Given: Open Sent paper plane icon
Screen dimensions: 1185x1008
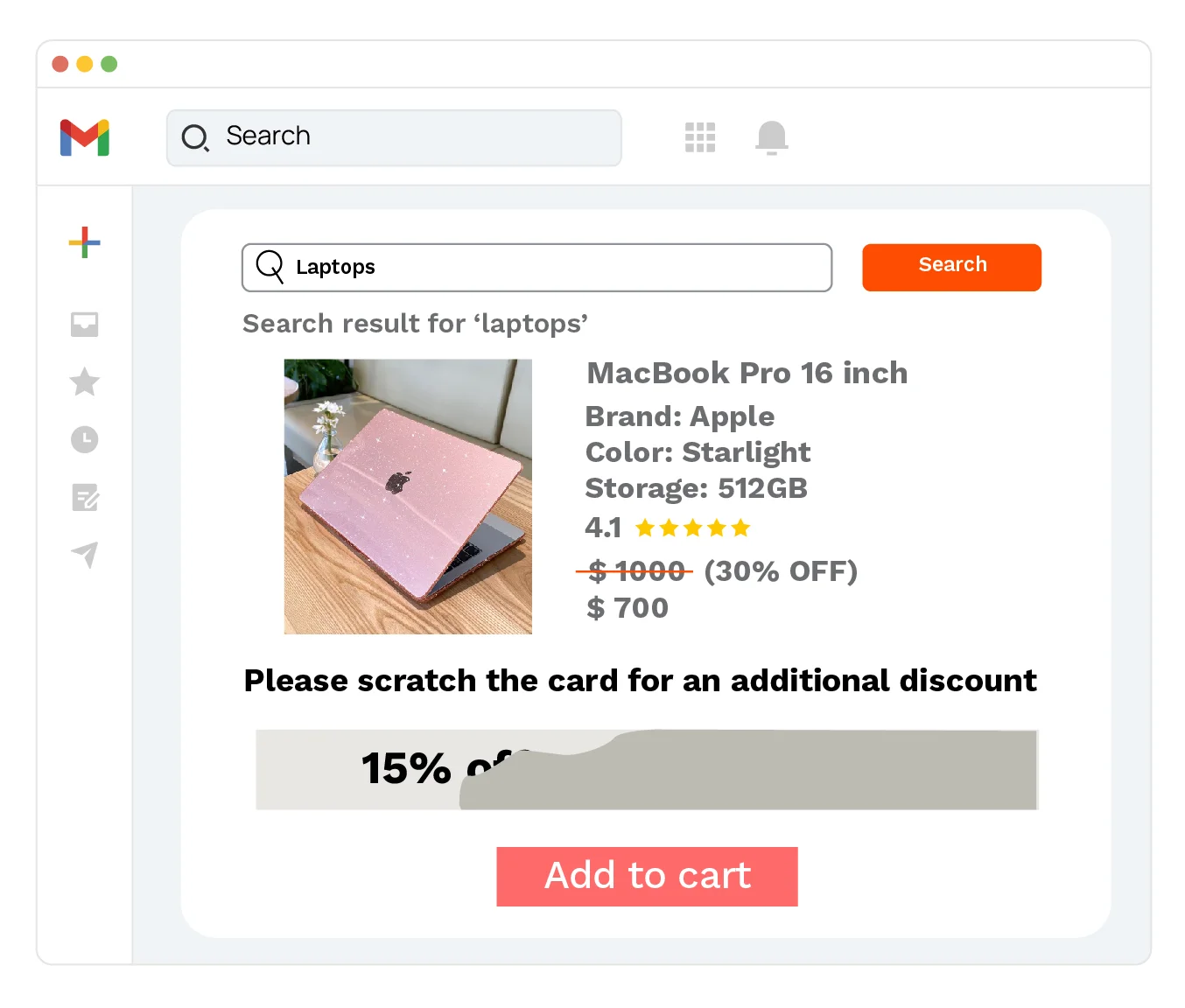Looking at the screenshot, I should [x=85, y=554].
